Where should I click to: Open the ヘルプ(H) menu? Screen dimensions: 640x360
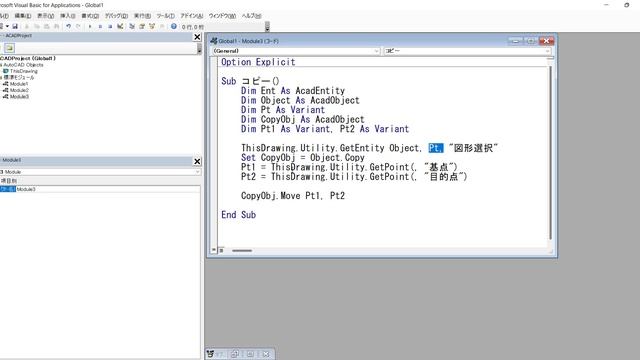251,16
